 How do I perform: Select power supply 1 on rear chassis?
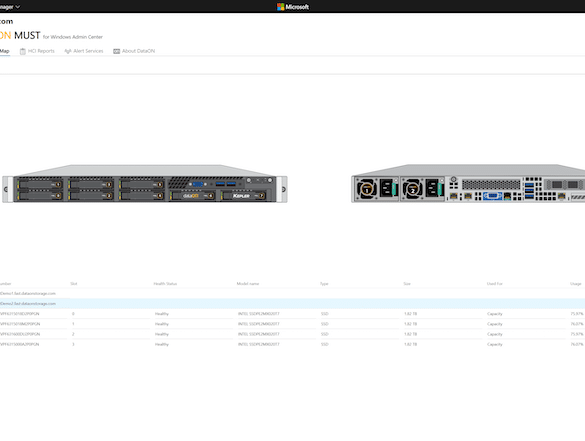(x=376, y=189)
